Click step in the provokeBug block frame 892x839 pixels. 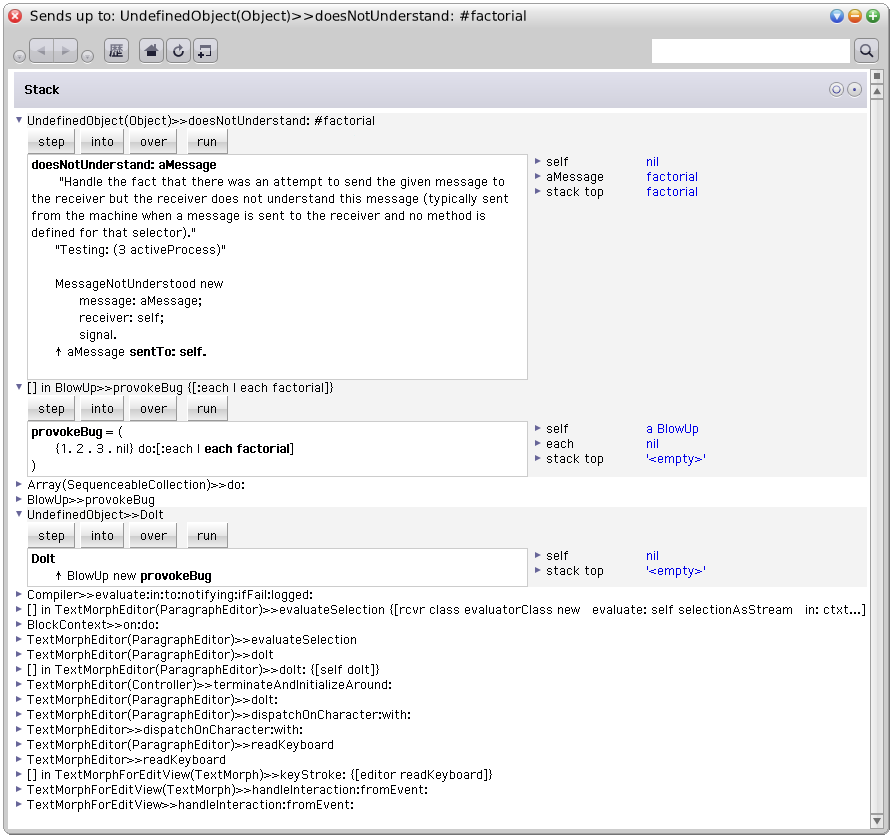(51, 408)
